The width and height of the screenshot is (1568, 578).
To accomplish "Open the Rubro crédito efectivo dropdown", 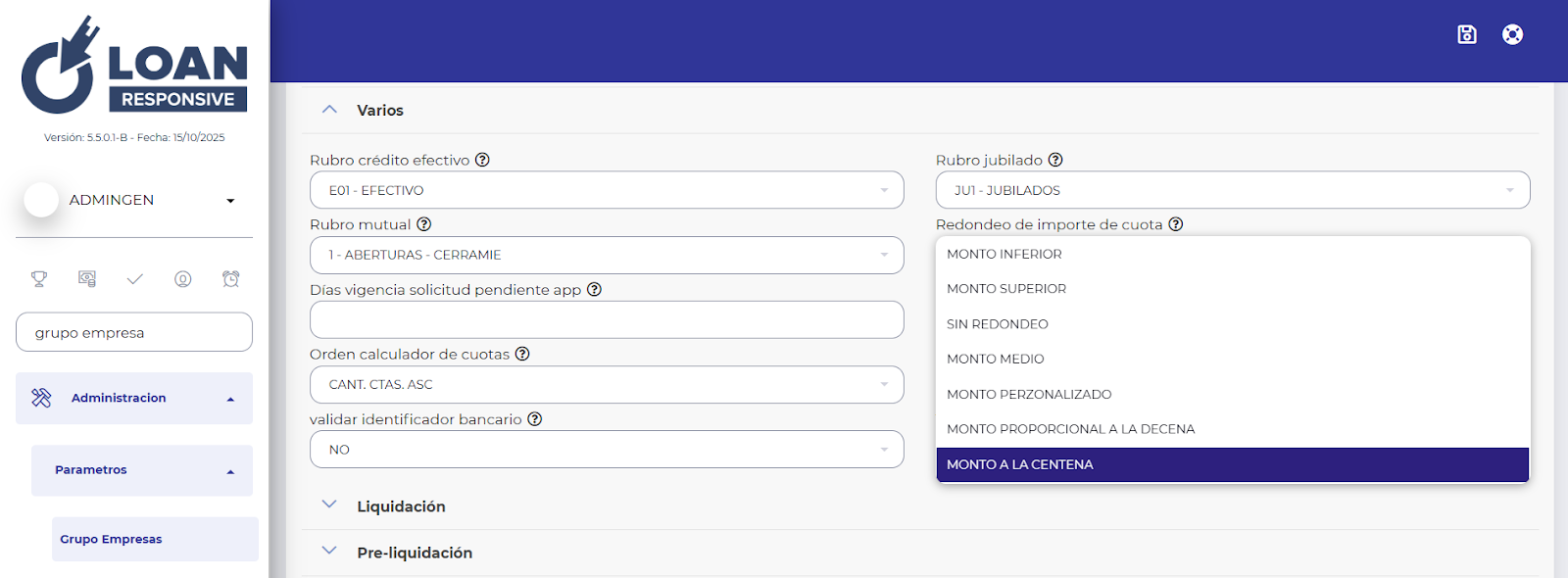I will 607,190.
